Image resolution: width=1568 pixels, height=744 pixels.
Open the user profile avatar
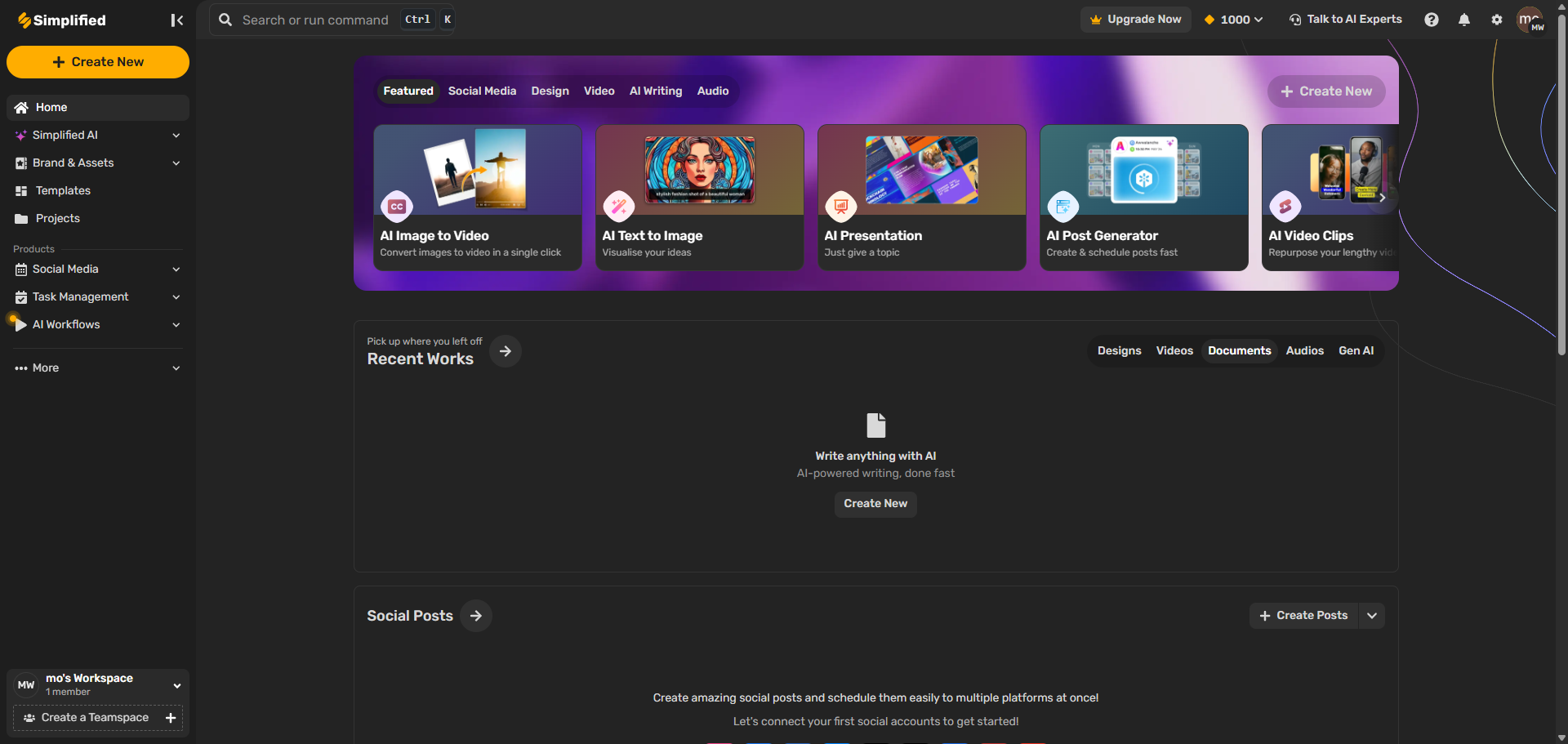1530,20
